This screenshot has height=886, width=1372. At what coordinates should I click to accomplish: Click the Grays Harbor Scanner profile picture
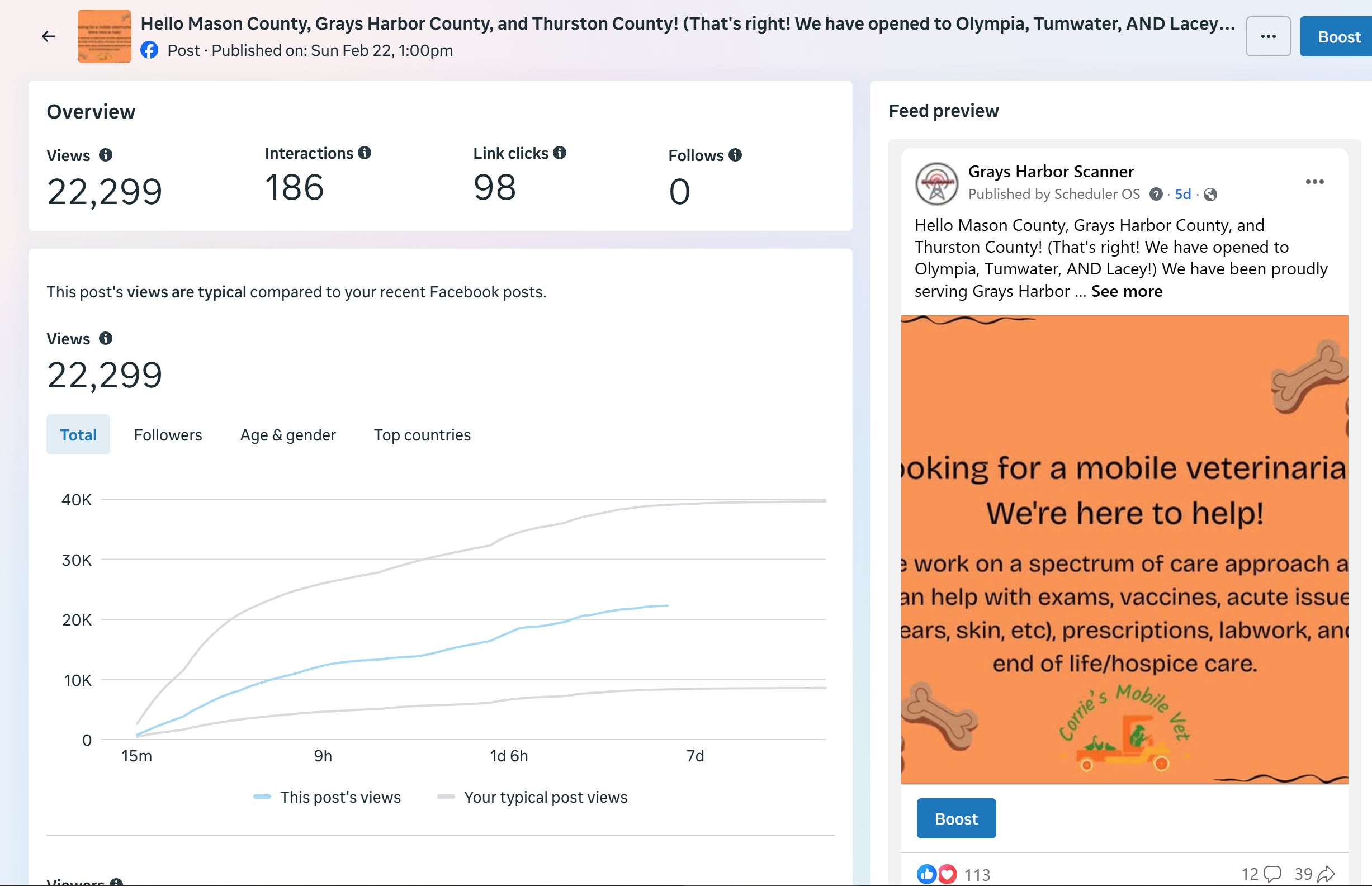click(x=936, y=183)
